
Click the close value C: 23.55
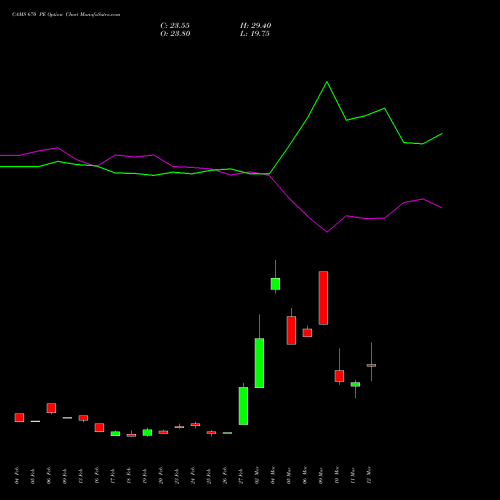tap(175, 26)
